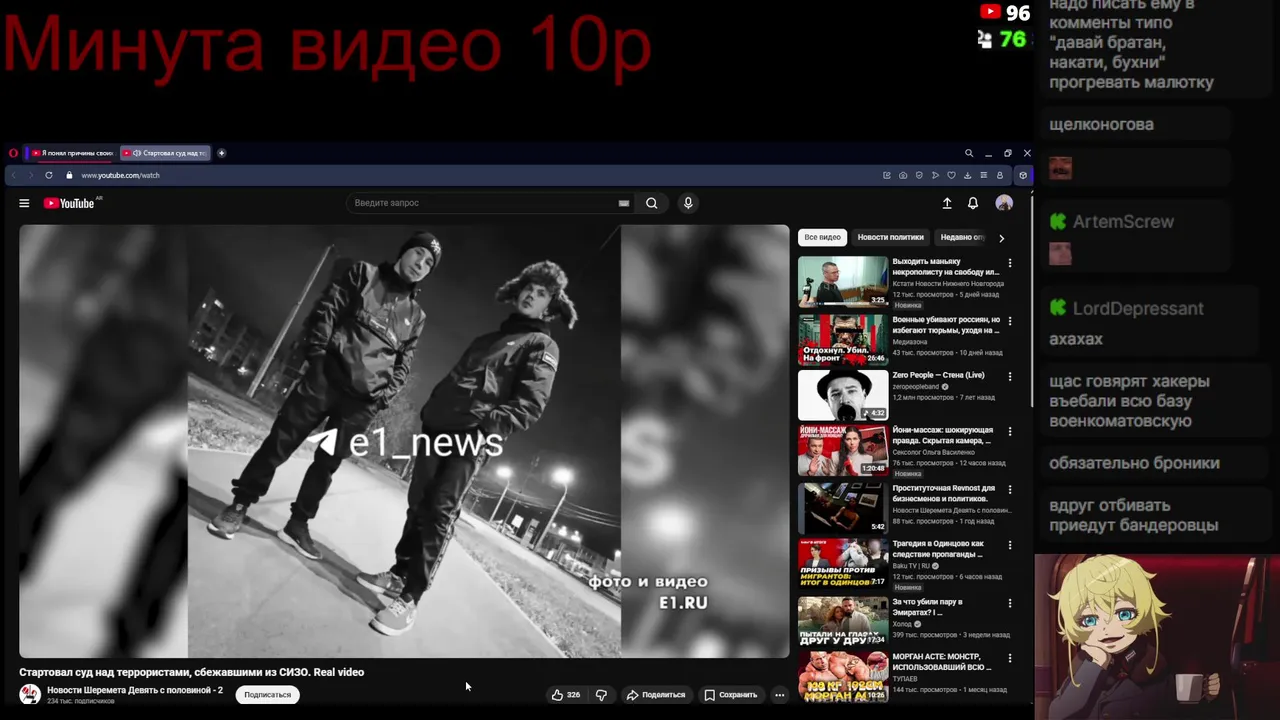Screen dimensions: 1280x720
Task: Open the YouTube hamburger guide menu
Action: (x=24, y=203)
